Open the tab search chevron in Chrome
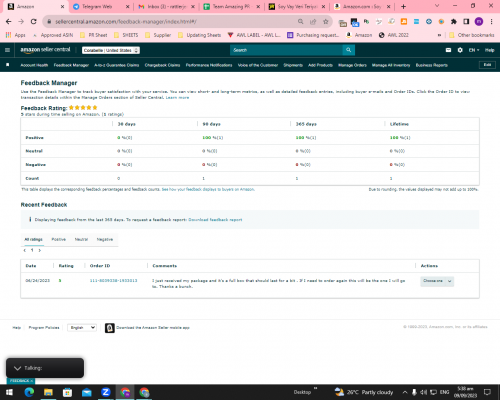The width and height of the screenshot is (500, 400). tap(437, 6)
